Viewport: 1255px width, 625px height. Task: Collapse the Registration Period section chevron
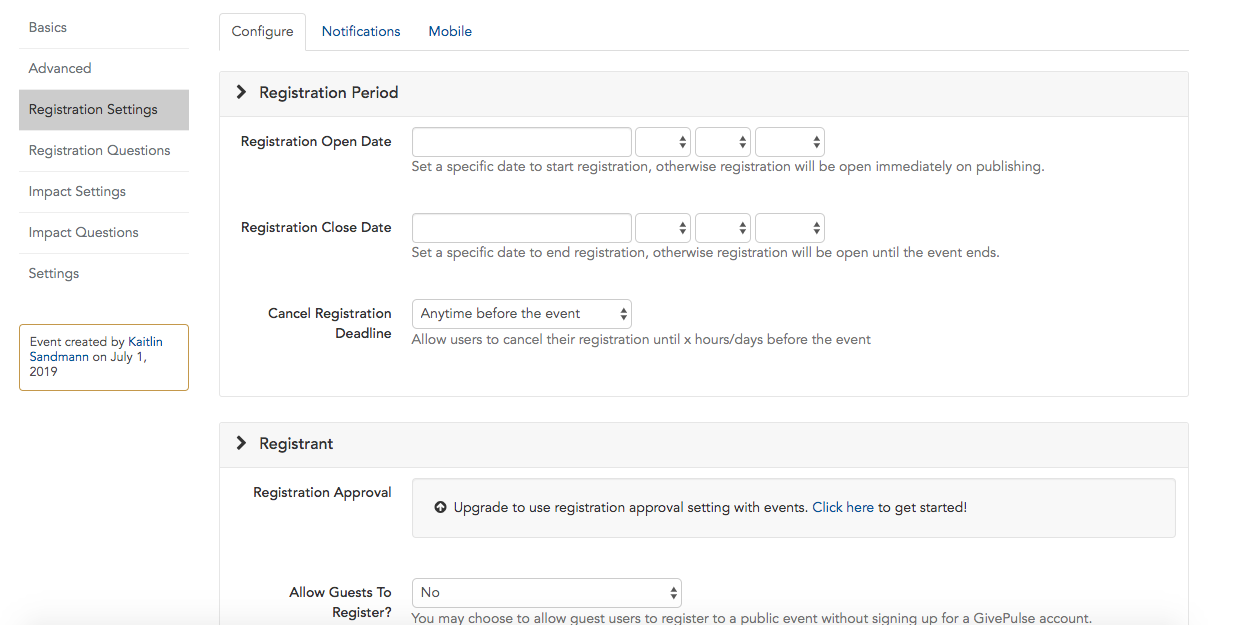click(241, 92)
